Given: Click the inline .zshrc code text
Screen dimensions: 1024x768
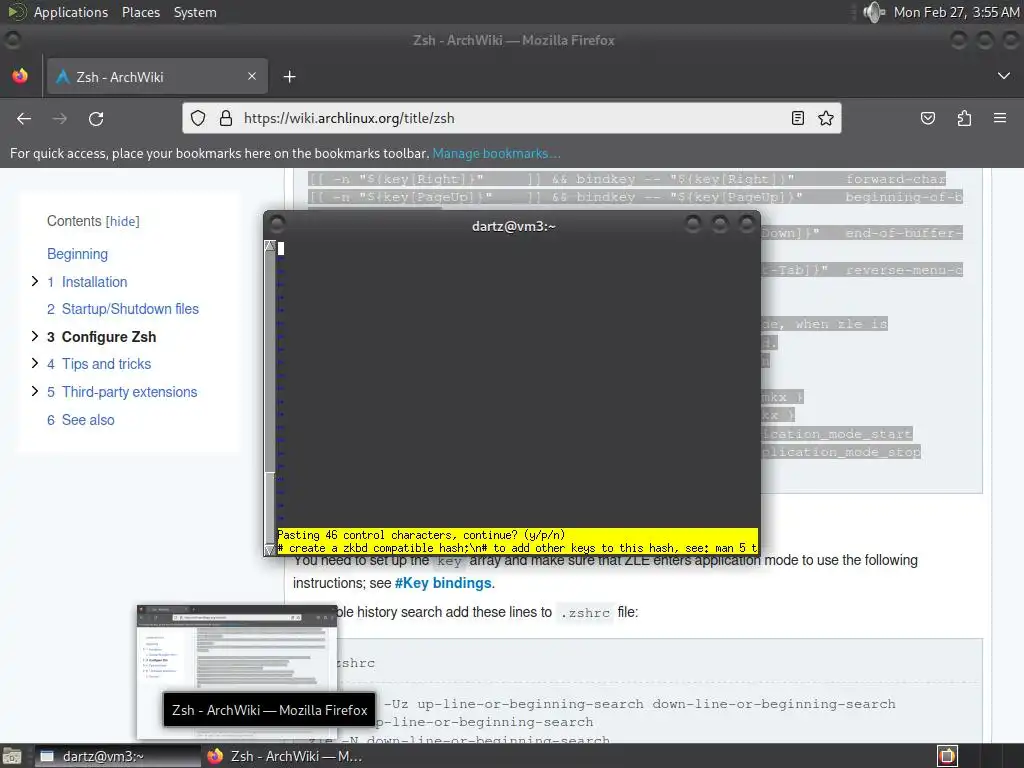Looking at the screenshot, I should click(x=585, y=613).
